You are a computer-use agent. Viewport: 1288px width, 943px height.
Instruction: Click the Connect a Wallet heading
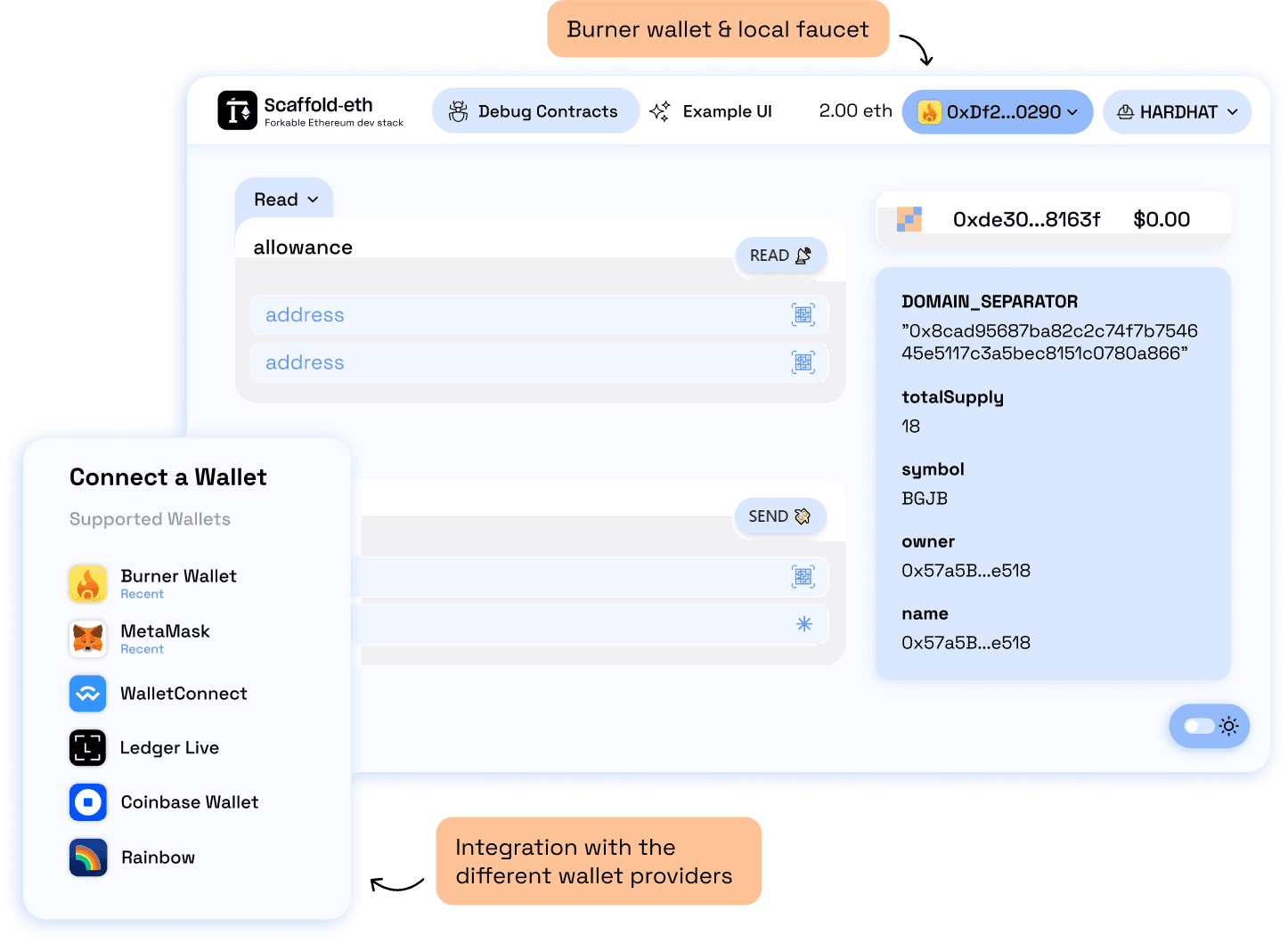click(x=168, y=477)
